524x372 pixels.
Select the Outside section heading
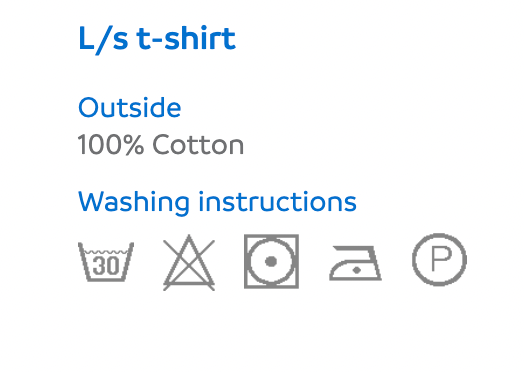point(130,107)
